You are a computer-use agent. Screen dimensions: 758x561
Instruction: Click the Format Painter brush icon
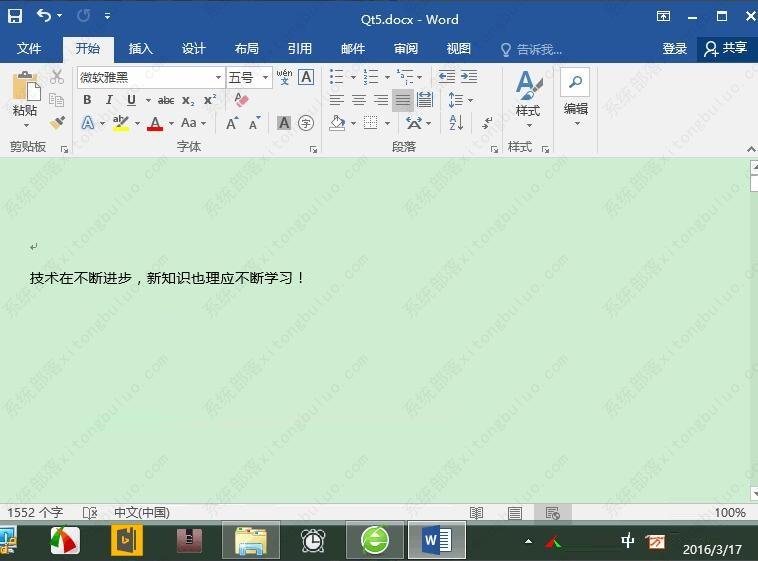[x=58, y=122]
